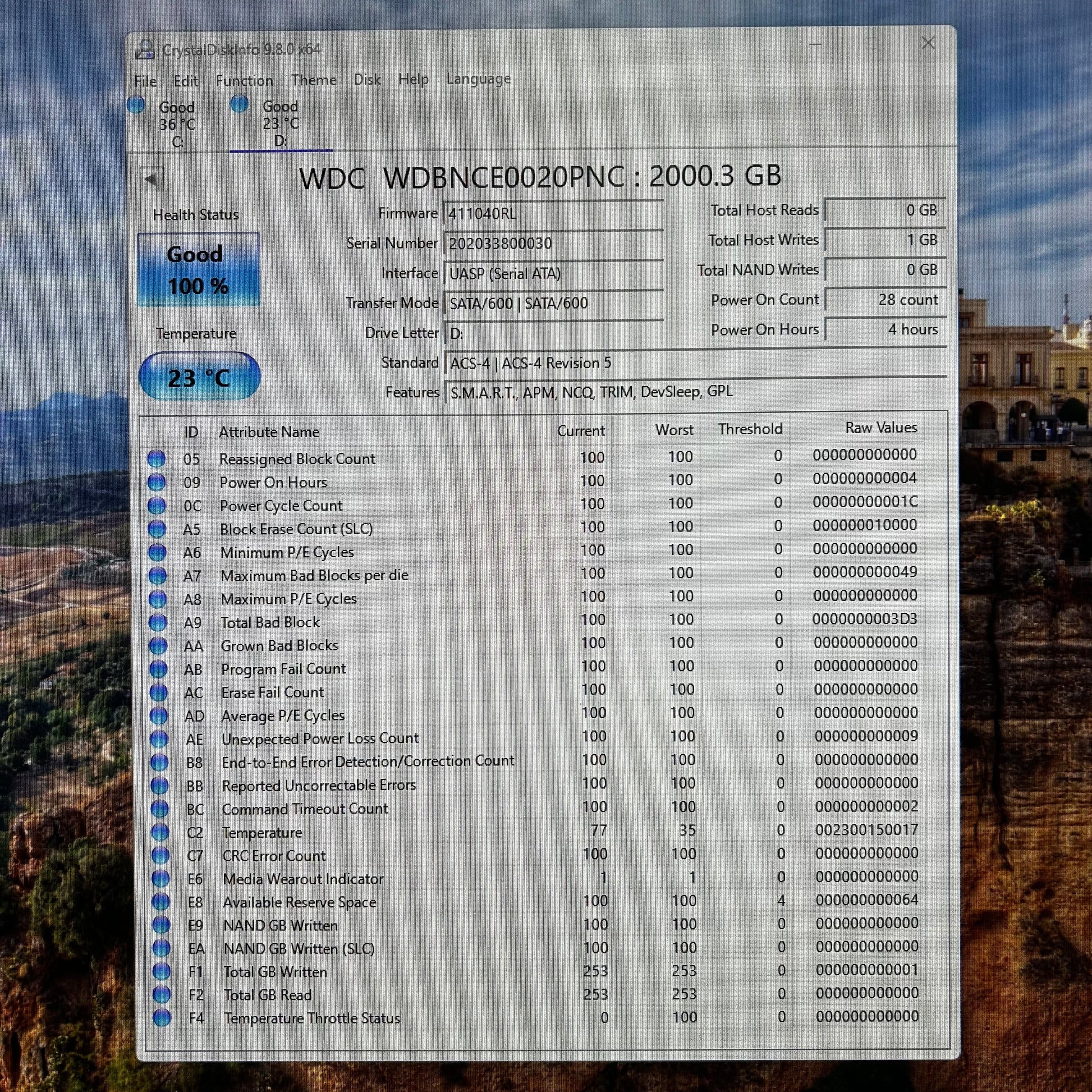Click the status icon for End-to-End Error Detection
The image size is (1092, 1092).
159,763
